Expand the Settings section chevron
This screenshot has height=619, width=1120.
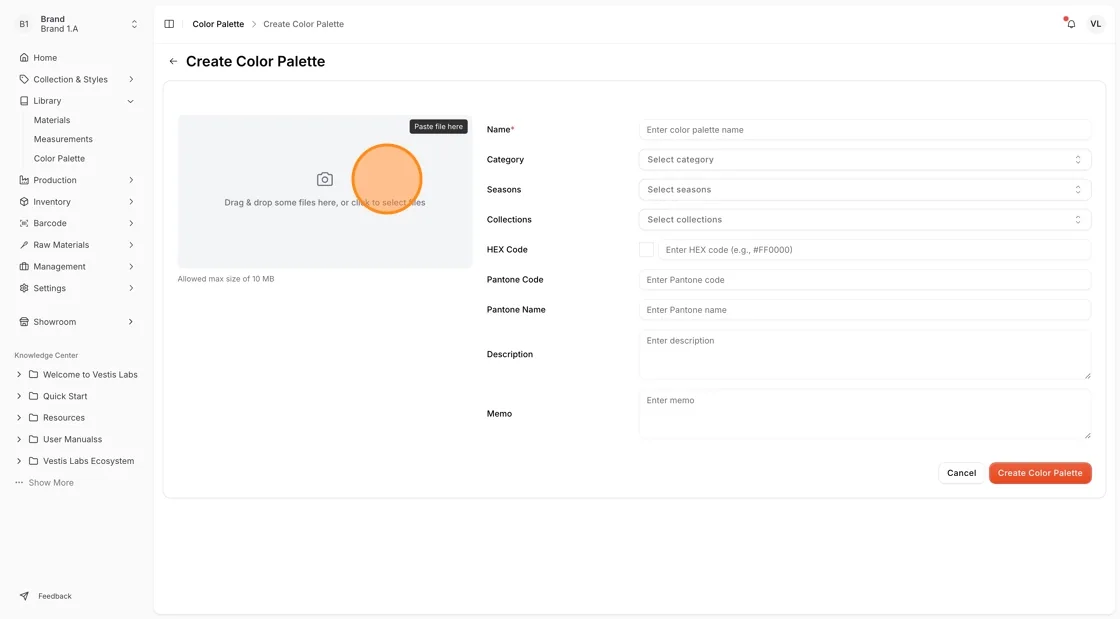click(x=131, y=288)
